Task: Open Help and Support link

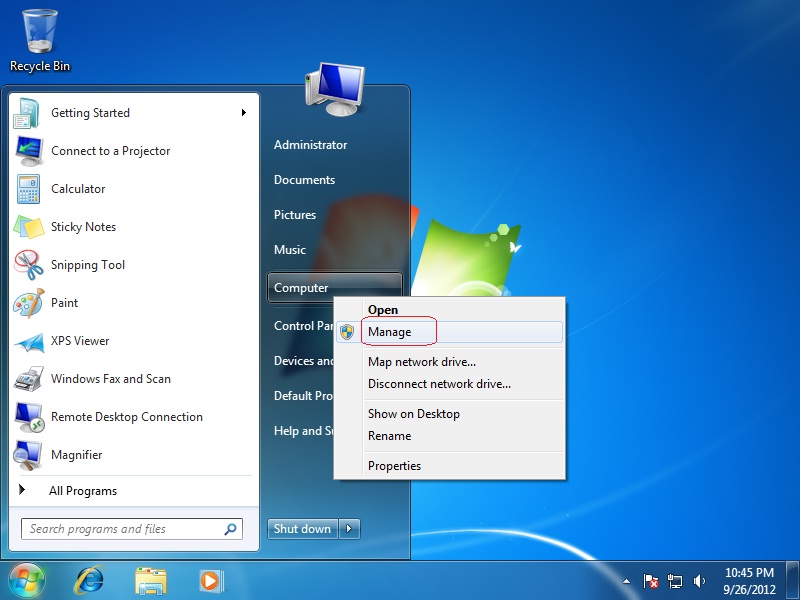Action: pyautogui.click(x=303, y=431)
